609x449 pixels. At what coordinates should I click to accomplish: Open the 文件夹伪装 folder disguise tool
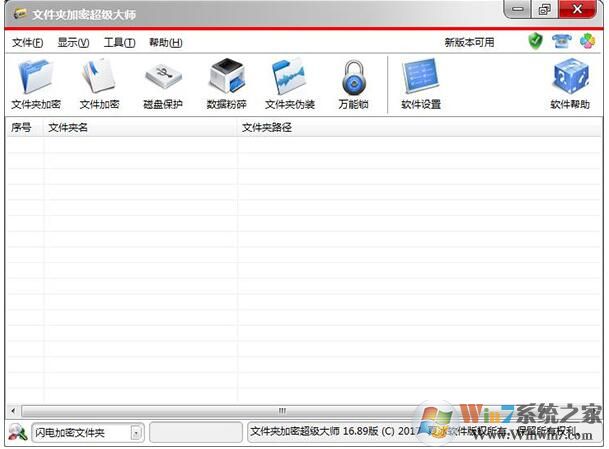pyautogui.click(x=290, y=84)
